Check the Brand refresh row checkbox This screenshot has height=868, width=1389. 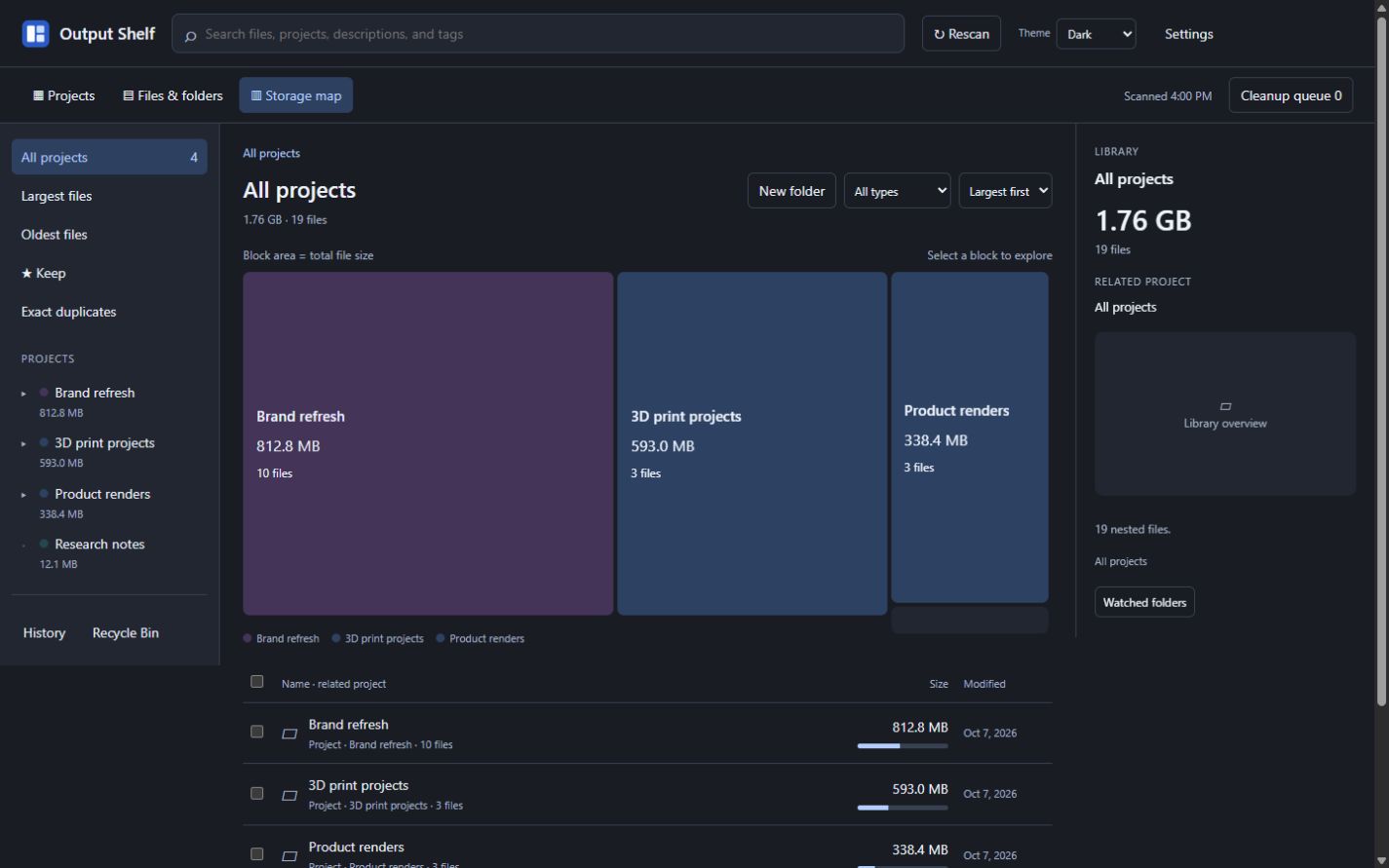[257, 732]
